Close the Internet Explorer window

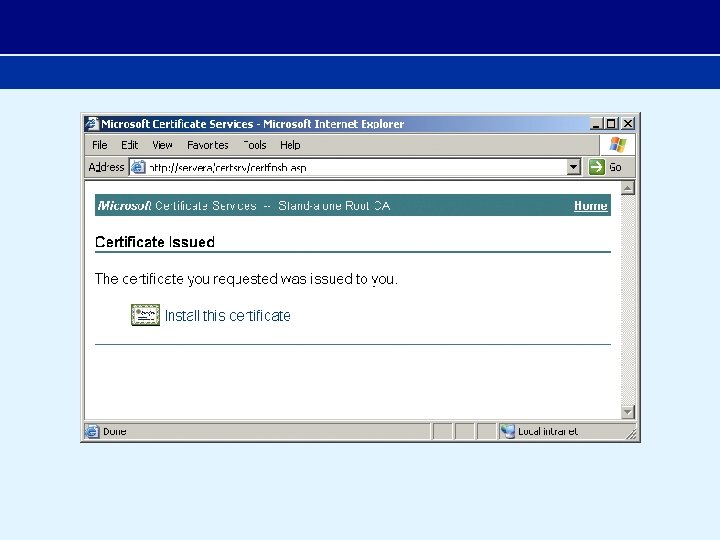pos(628,124)
